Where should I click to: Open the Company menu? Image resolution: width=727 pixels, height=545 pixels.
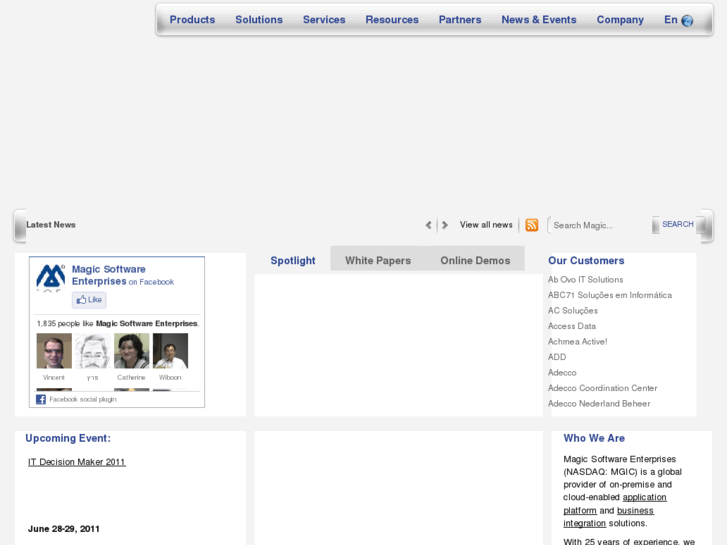click(620, 20)
